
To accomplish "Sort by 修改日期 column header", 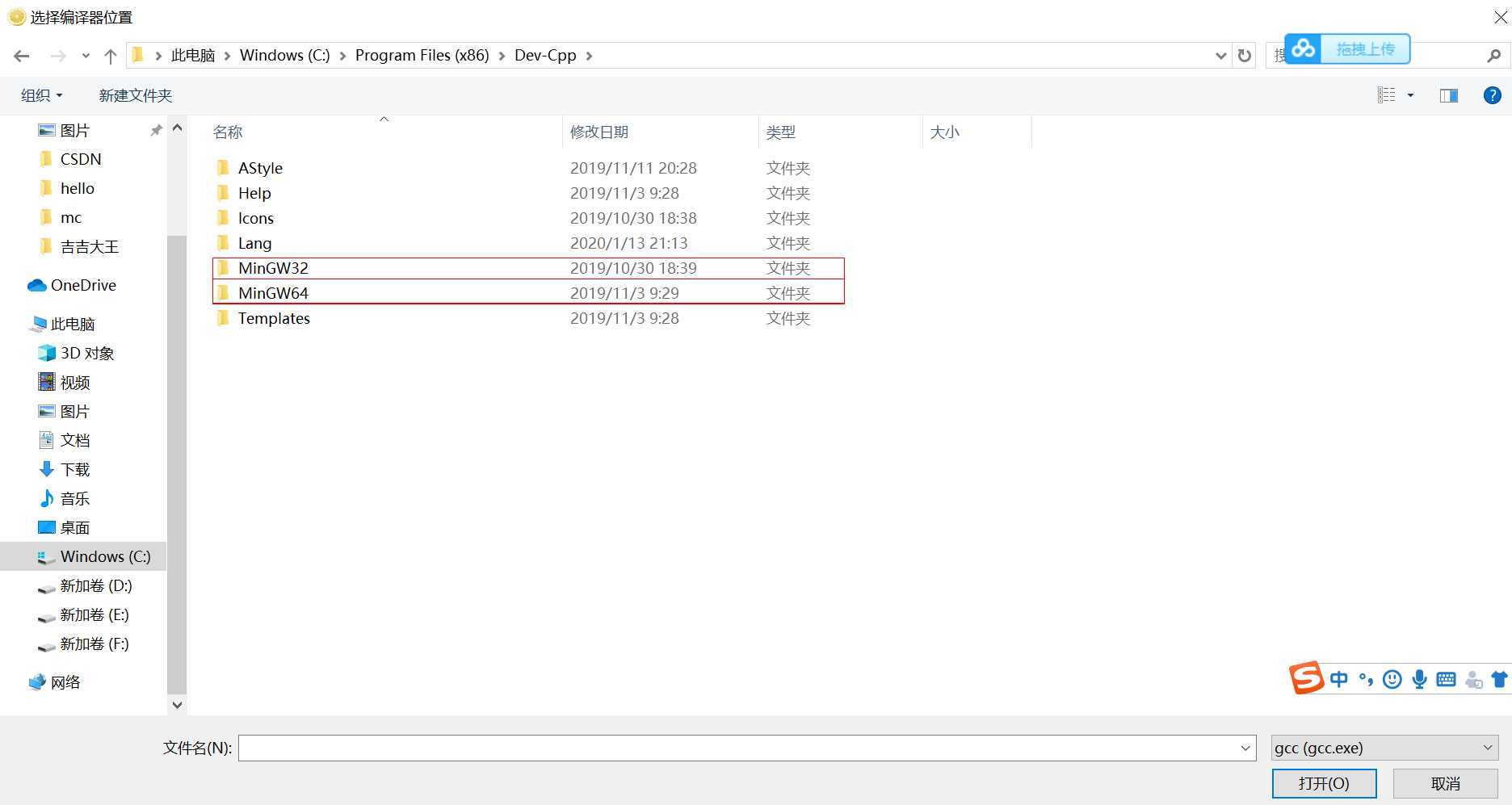I will coord(598,132).
